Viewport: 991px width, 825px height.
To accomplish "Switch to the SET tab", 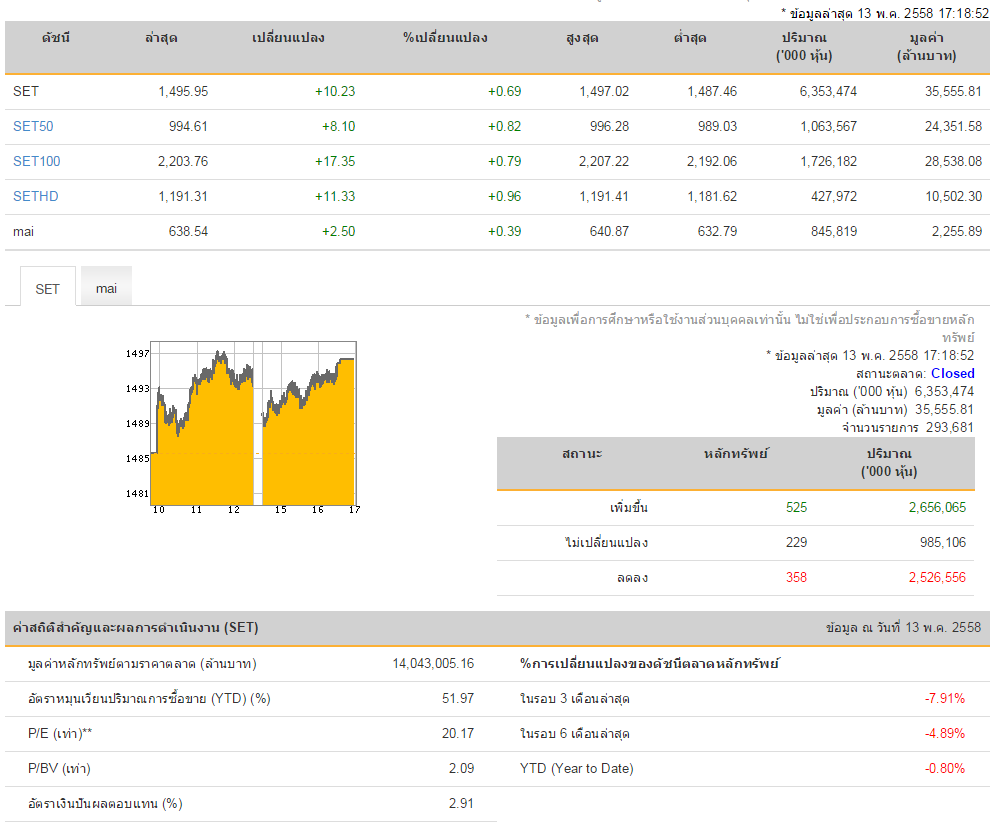I will coord(47,289).
